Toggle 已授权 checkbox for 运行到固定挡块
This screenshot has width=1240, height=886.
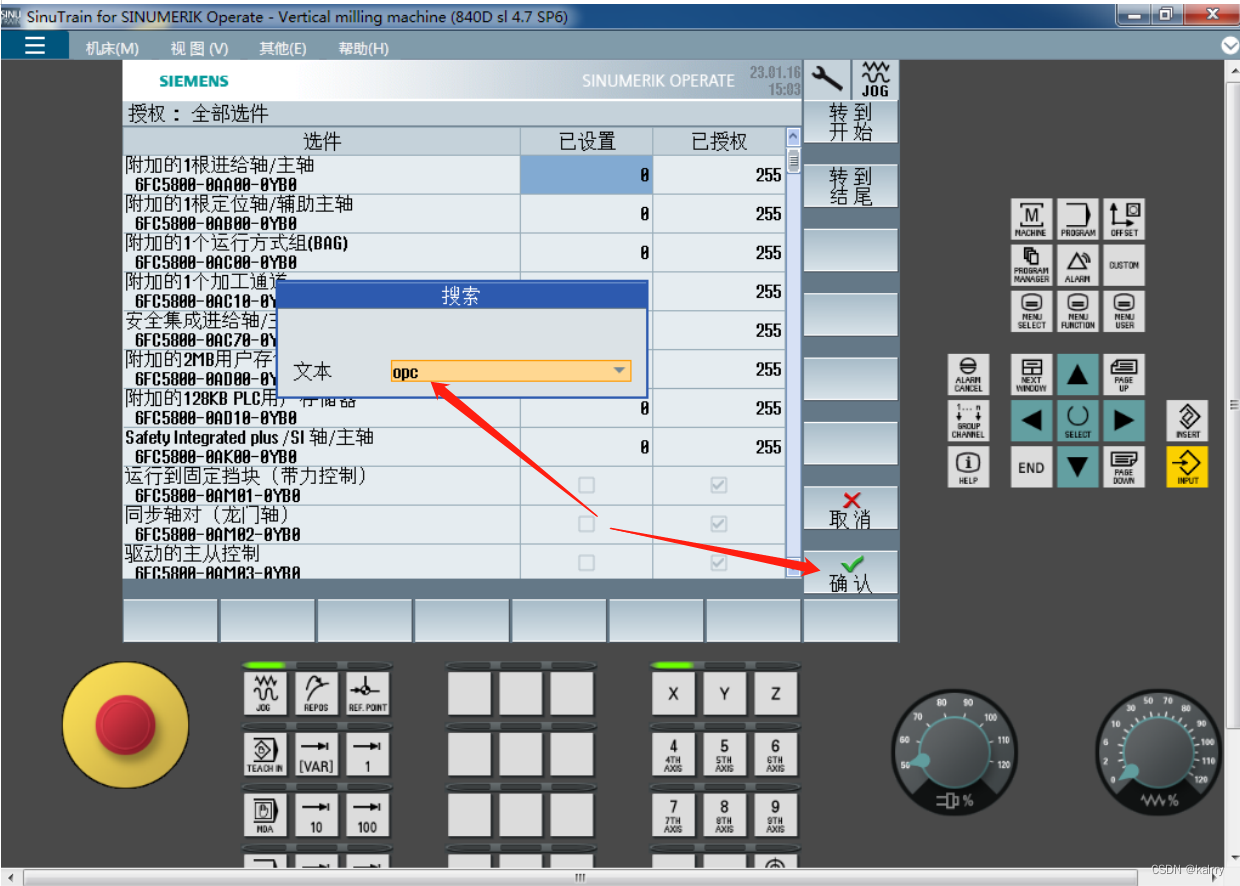[719, 485]
